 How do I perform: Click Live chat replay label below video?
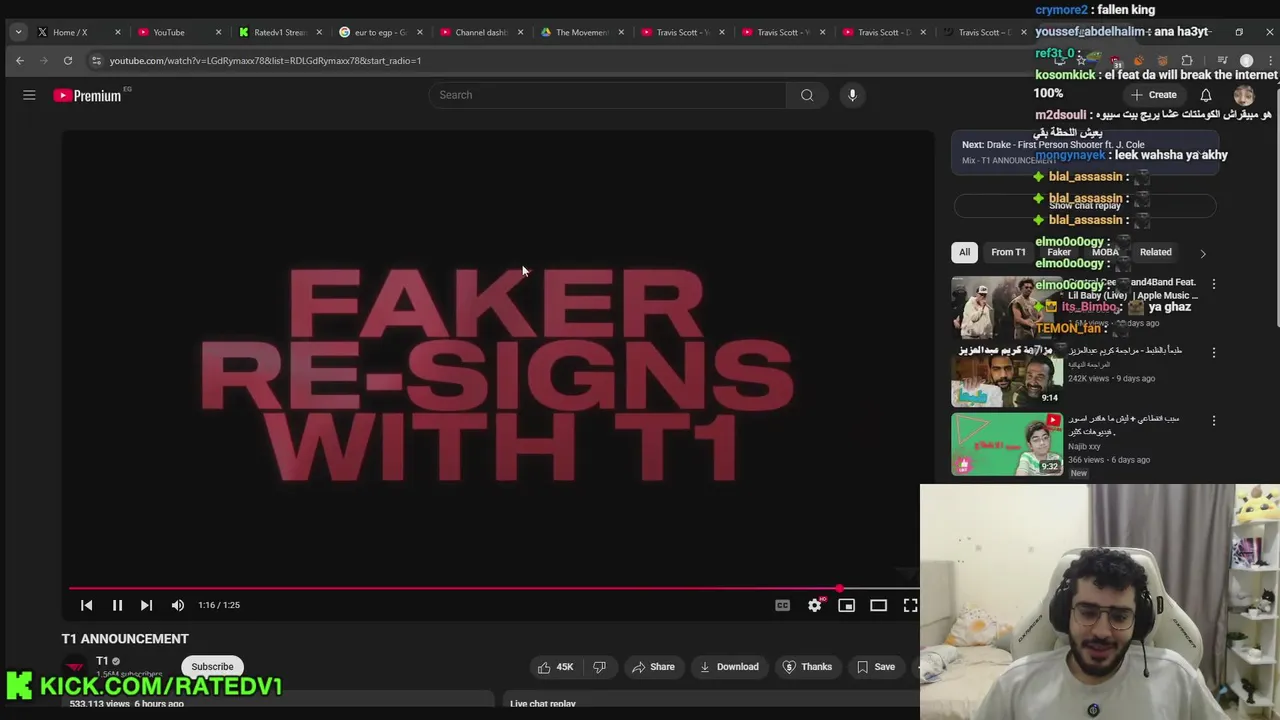coord(543,703)
